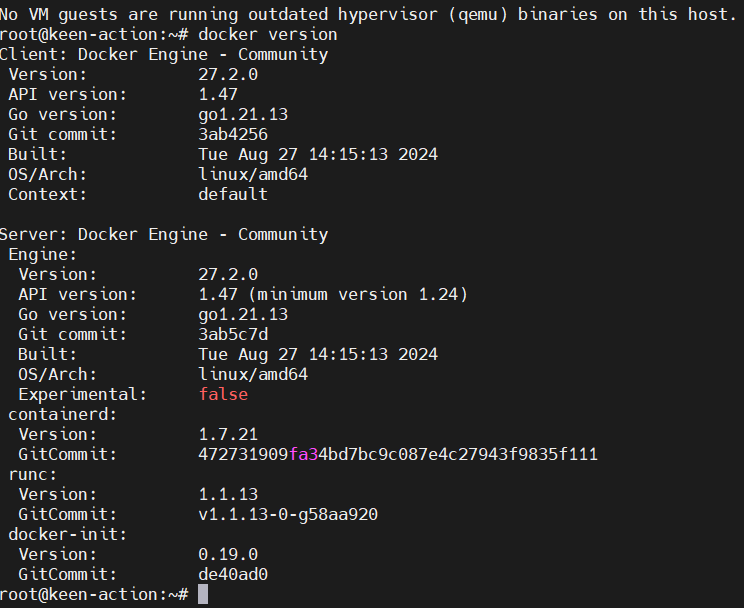The image size is (744, 608).
Task: Click the containerd version 1.7.21
Action: 228,434
